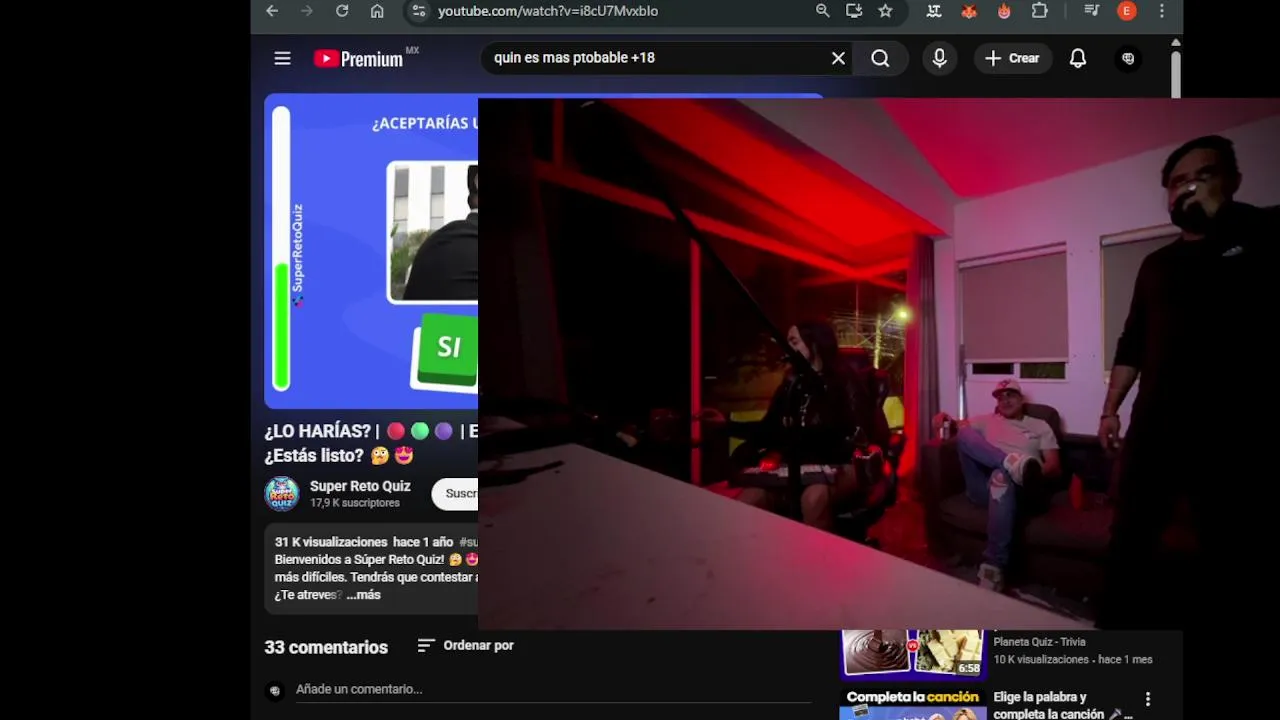
Task: Click the page vertical scrollbar
Action: [1176, 74]
